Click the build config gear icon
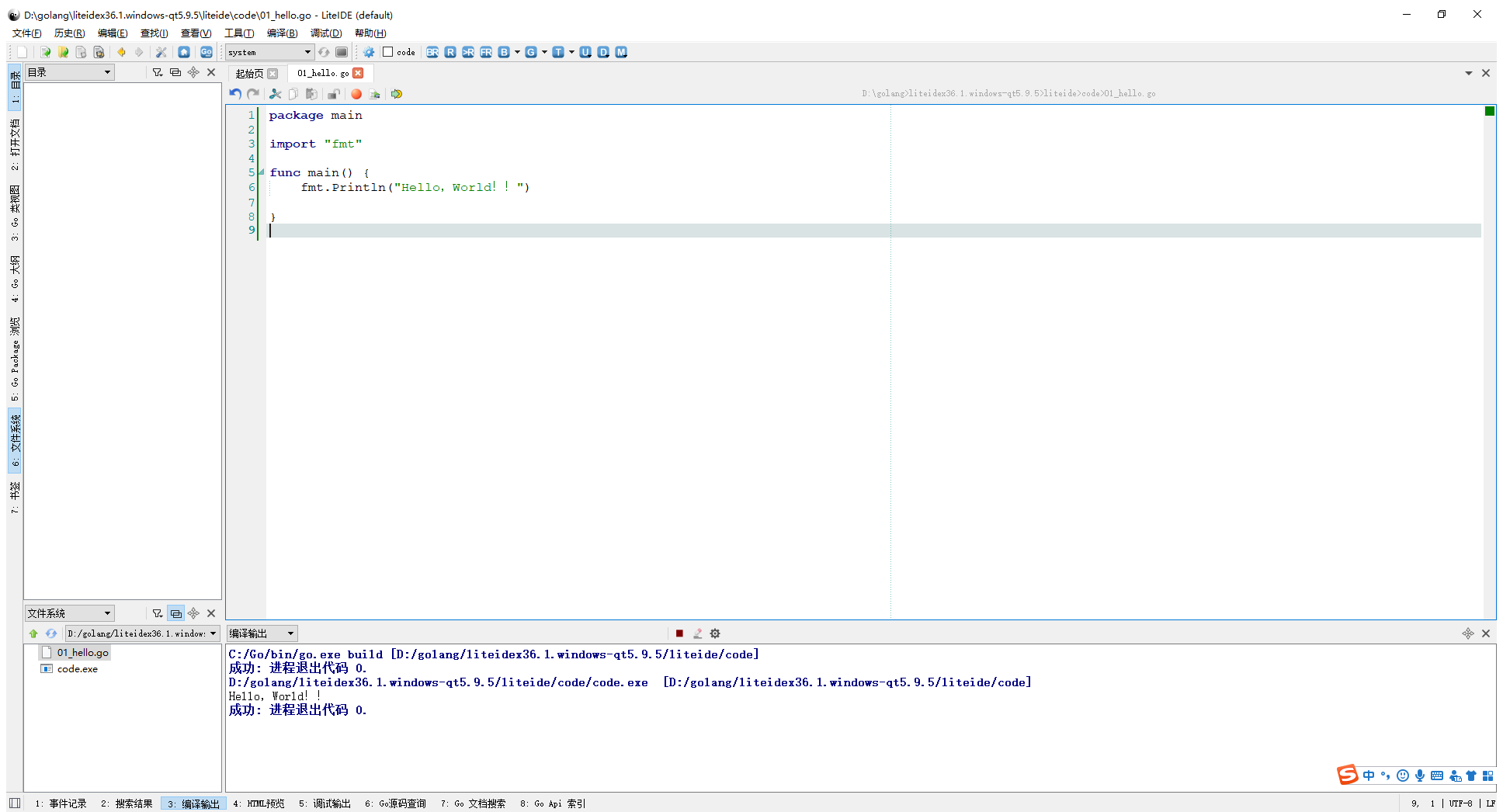 369,52
